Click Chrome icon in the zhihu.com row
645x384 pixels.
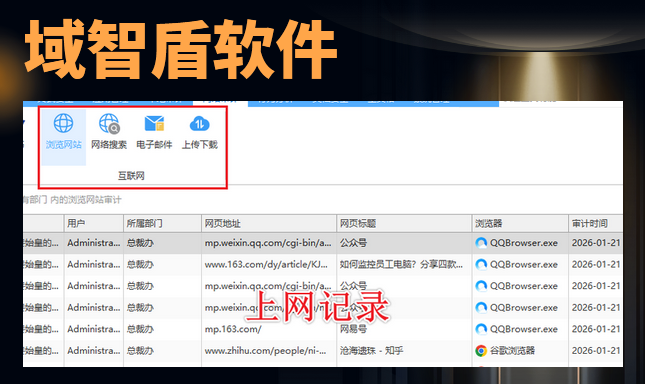(x=480, y=351)
